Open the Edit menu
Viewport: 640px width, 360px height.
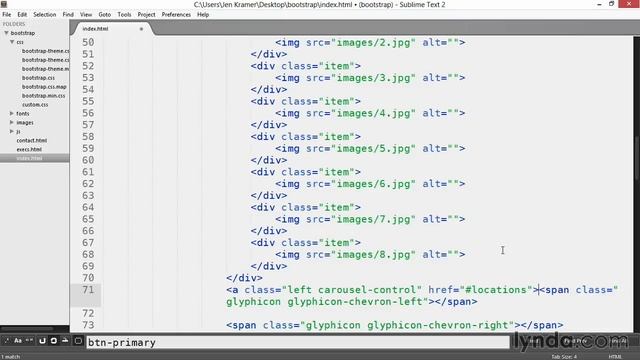22,14
